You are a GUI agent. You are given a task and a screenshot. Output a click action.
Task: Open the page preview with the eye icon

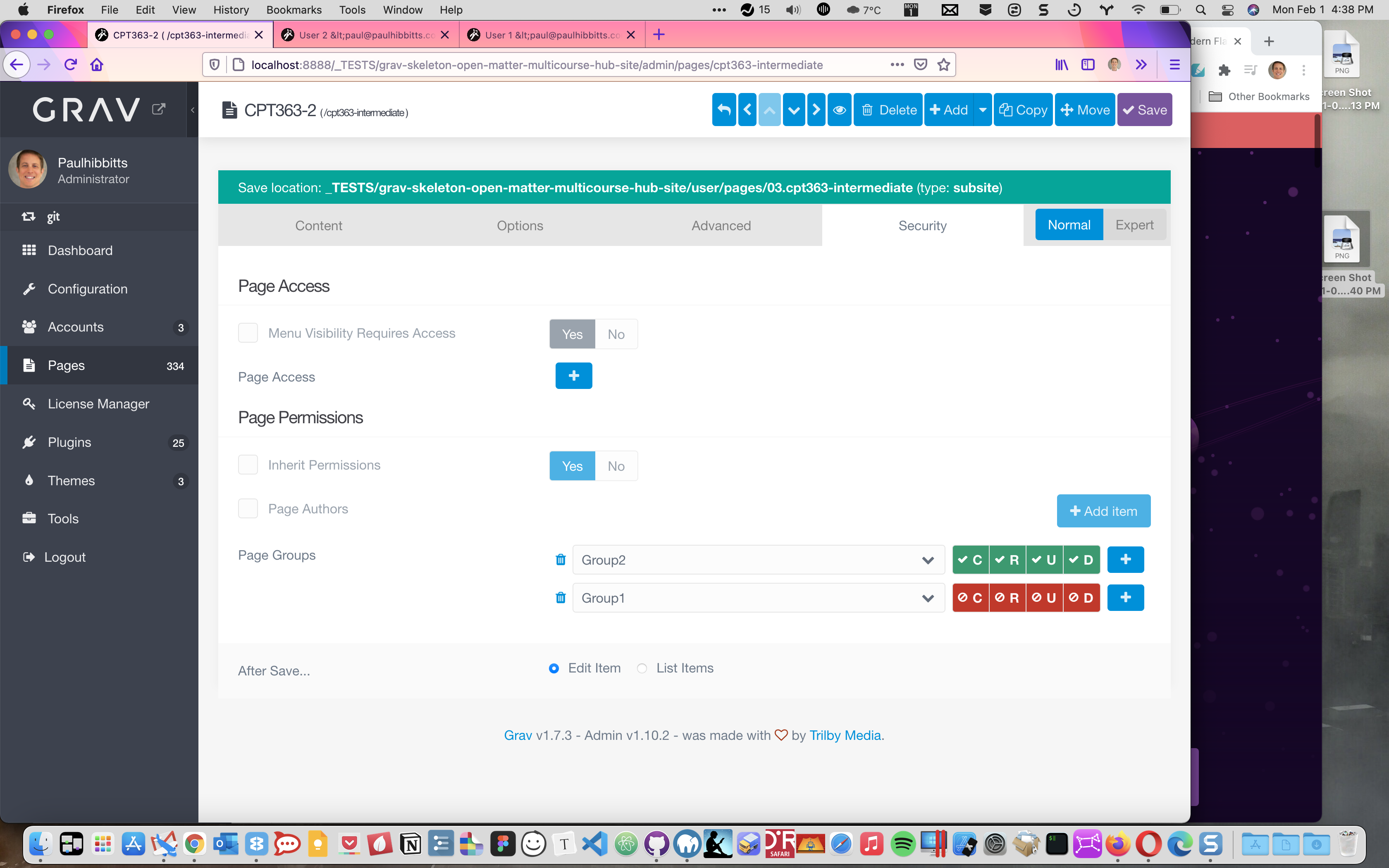pos(839,110)
